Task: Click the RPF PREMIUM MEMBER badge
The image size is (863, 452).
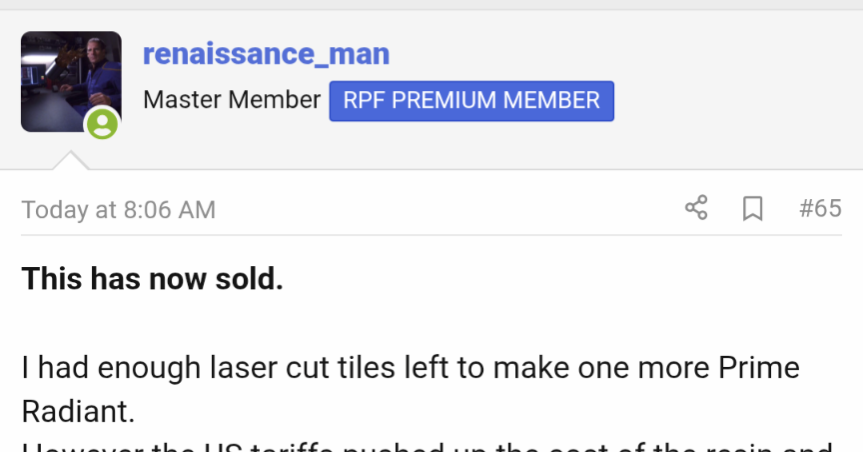Action: (472, 101)
